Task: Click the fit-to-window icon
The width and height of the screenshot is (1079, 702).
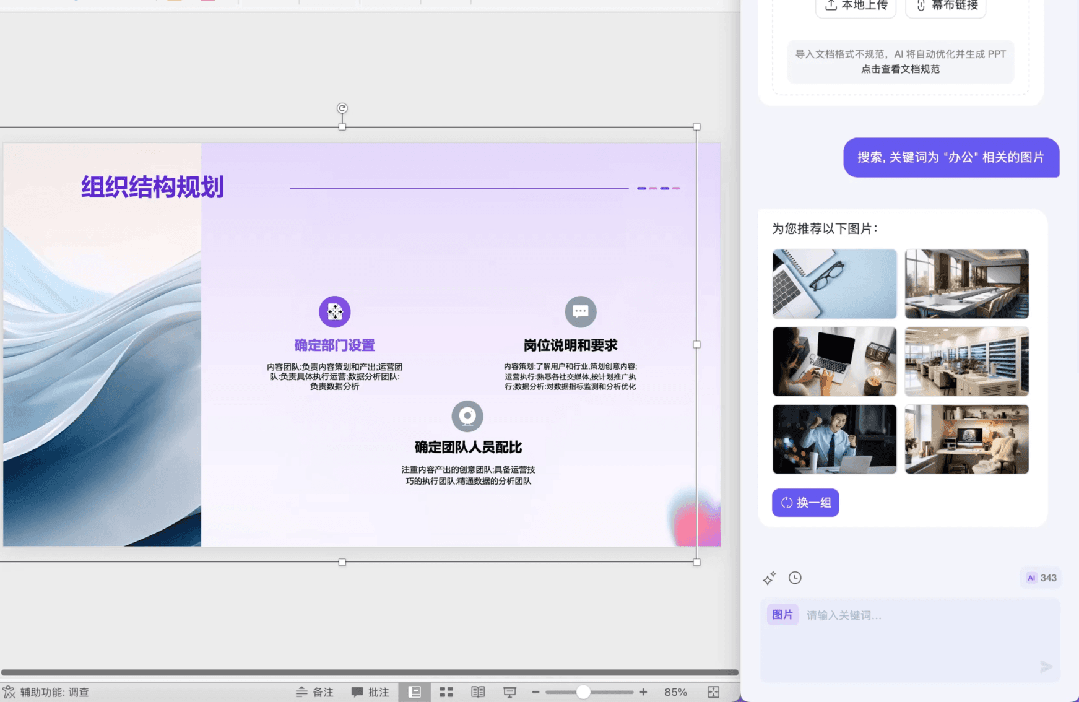Action: point(713,690)
